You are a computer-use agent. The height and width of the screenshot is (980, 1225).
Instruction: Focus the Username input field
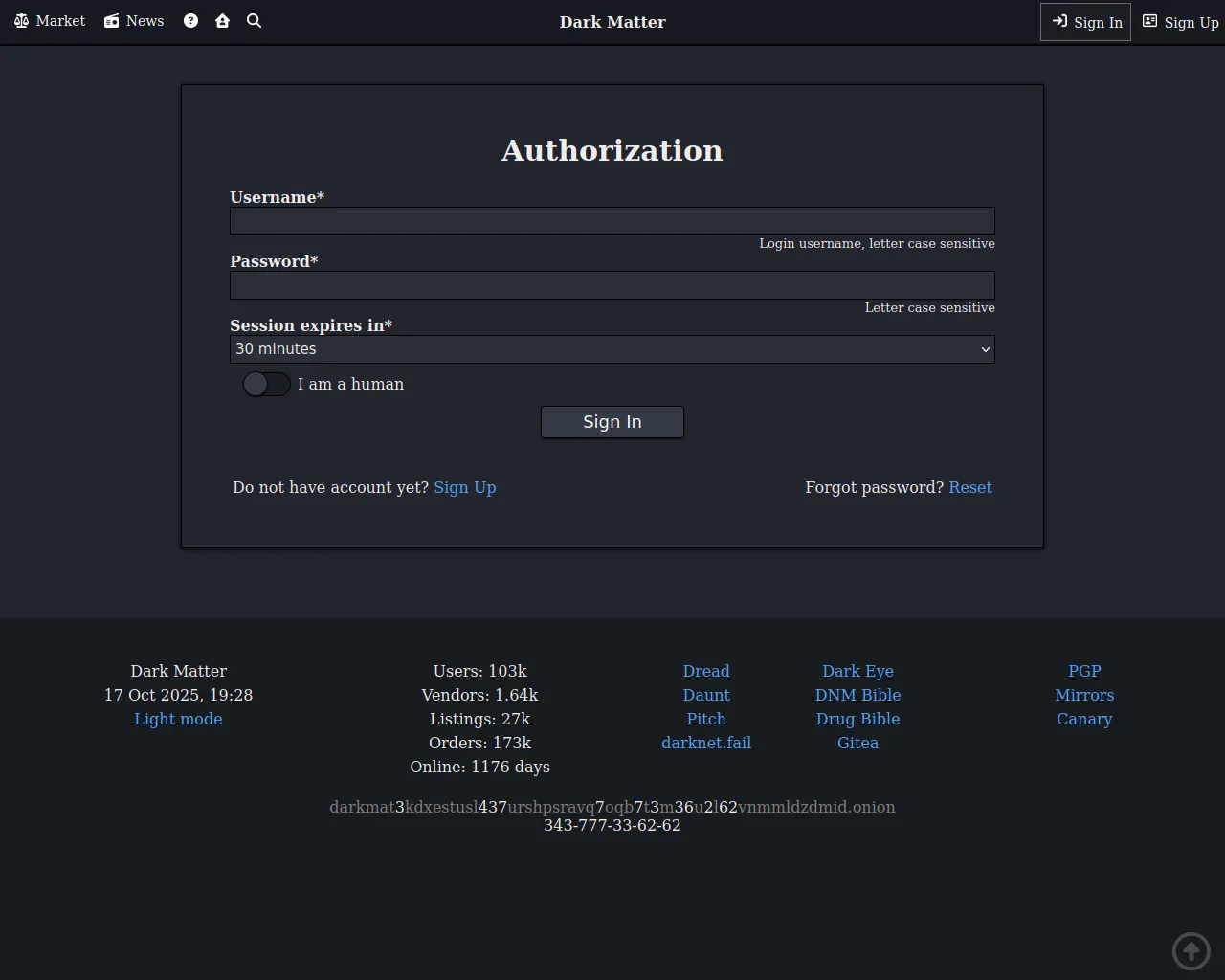(612, 221)
